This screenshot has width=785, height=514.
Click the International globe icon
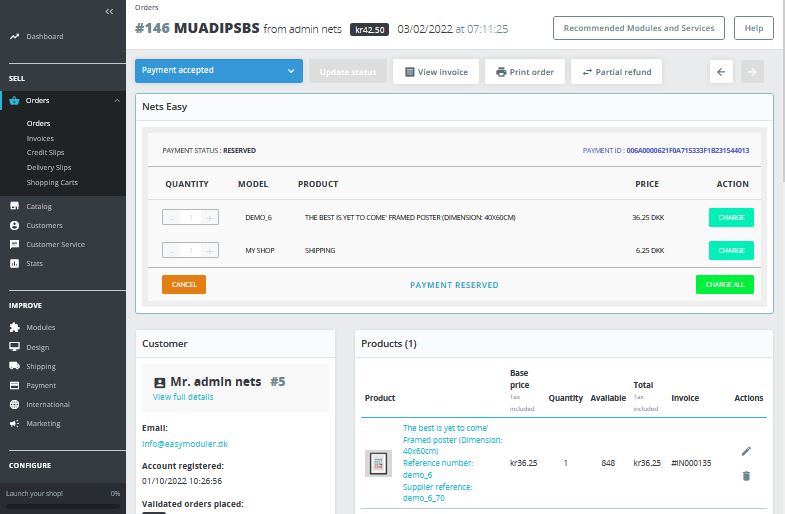(x=15, y=404)
